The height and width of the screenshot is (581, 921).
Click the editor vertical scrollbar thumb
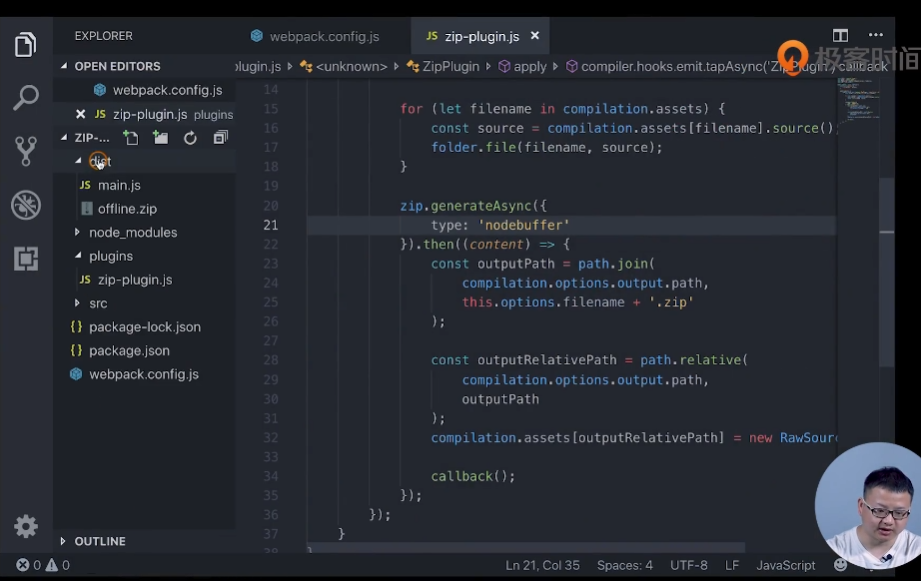pyautogui.click(x=887, y=271)
